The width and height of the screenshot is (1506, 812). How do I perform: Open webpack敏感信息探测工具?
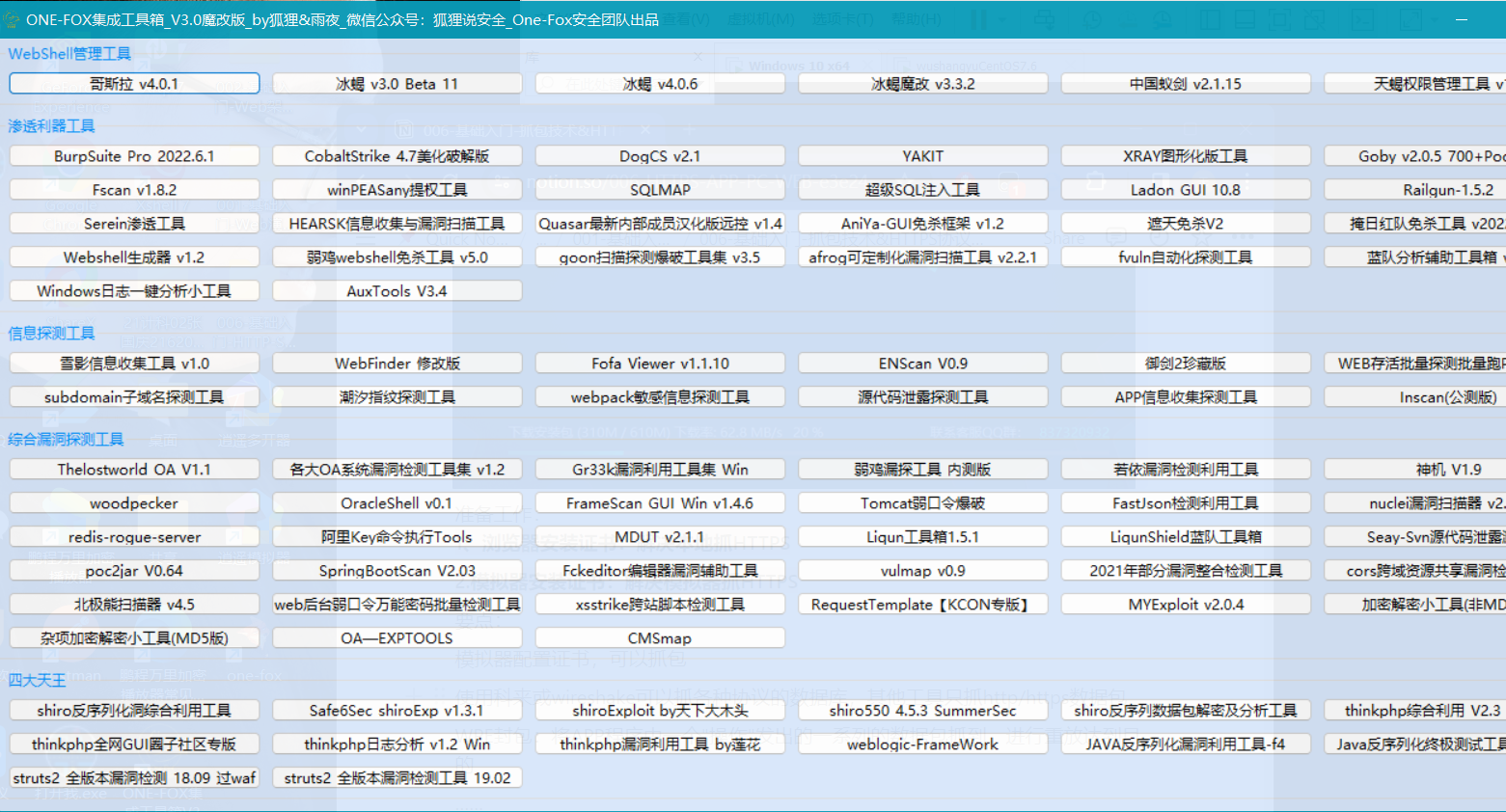coord(660,397)
